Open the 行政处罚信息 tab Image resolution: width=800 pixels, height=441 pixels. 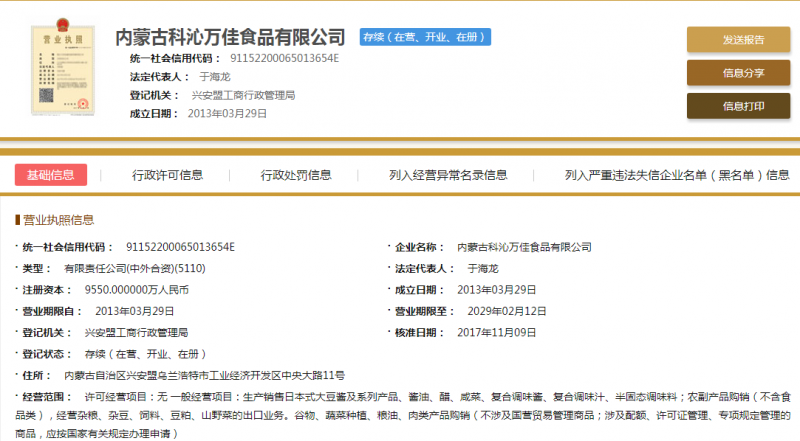(296, 175)
